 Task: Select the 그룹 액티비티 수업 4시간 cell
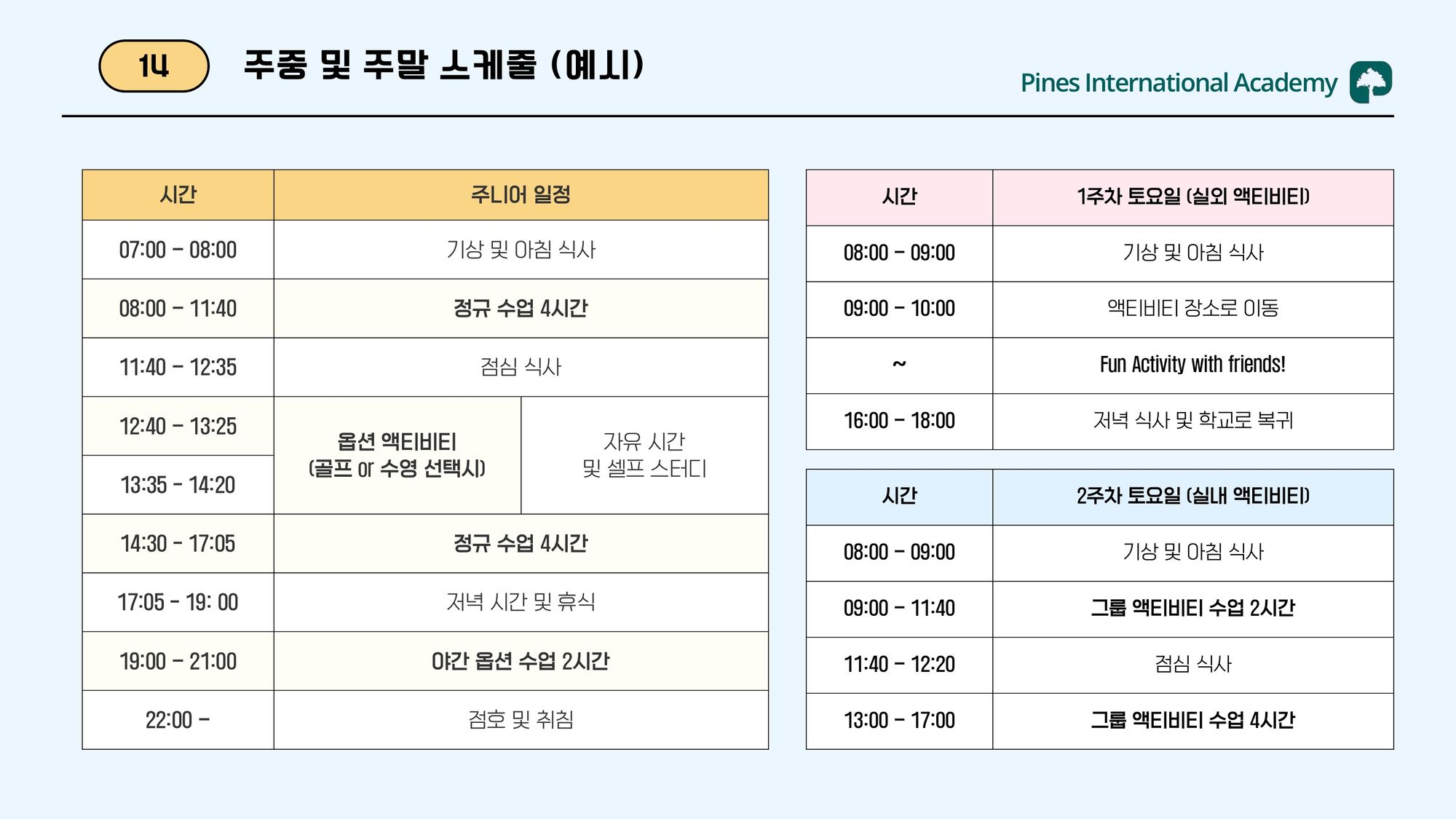1192,721
